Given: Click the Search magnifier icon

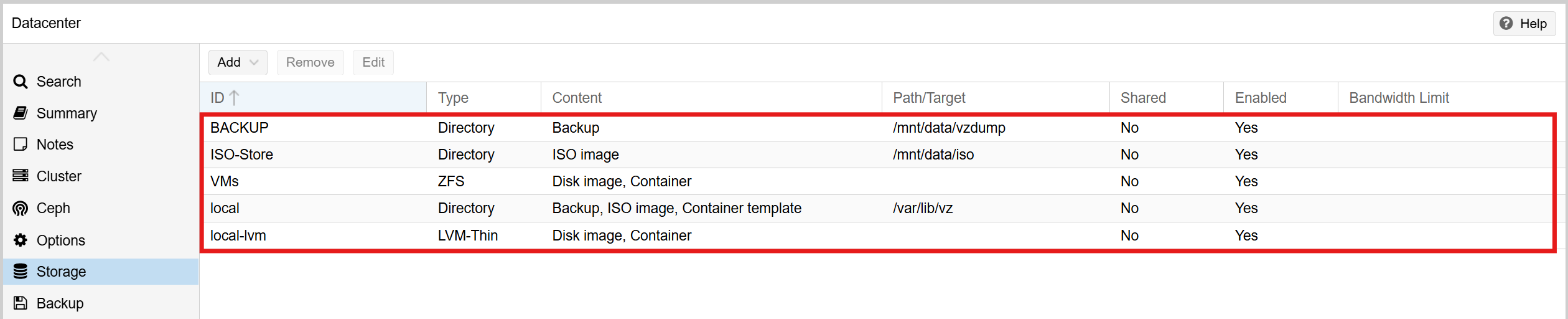Looking at the screenshot, I should 21,82.
